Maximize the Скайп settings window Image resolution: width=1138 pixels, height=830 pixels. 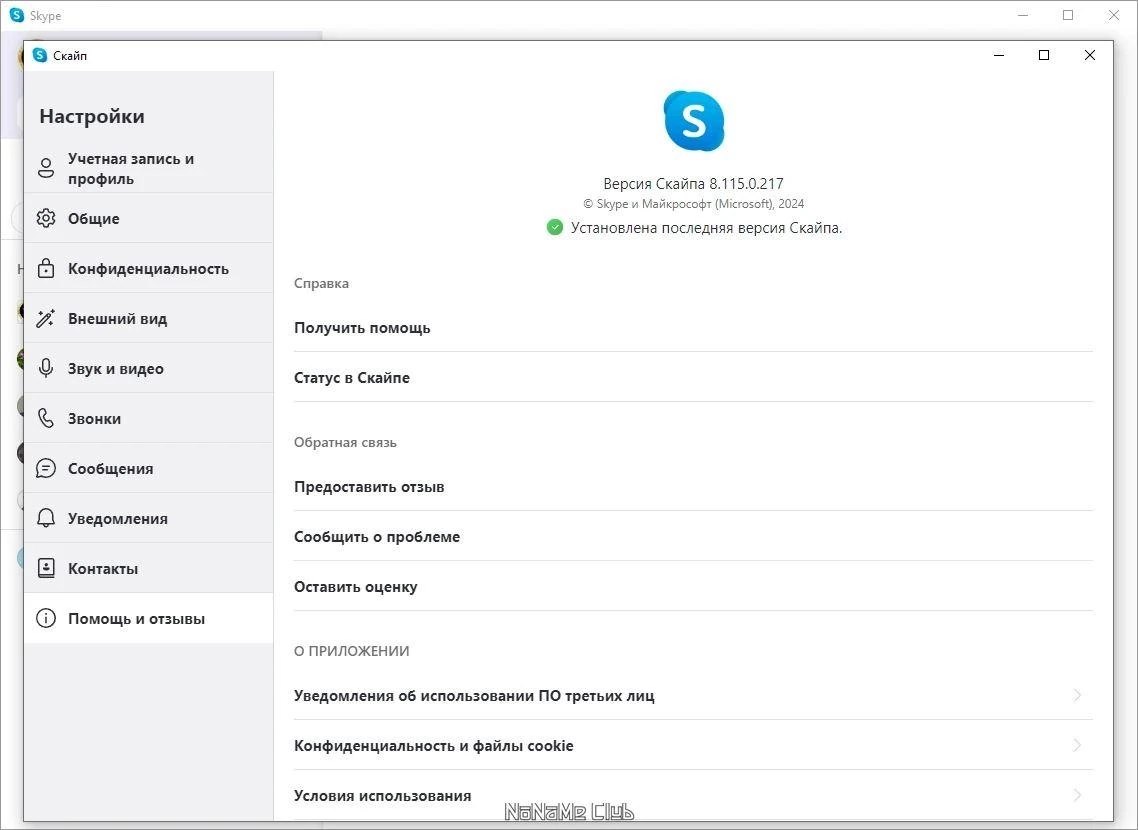(1044, 55)
